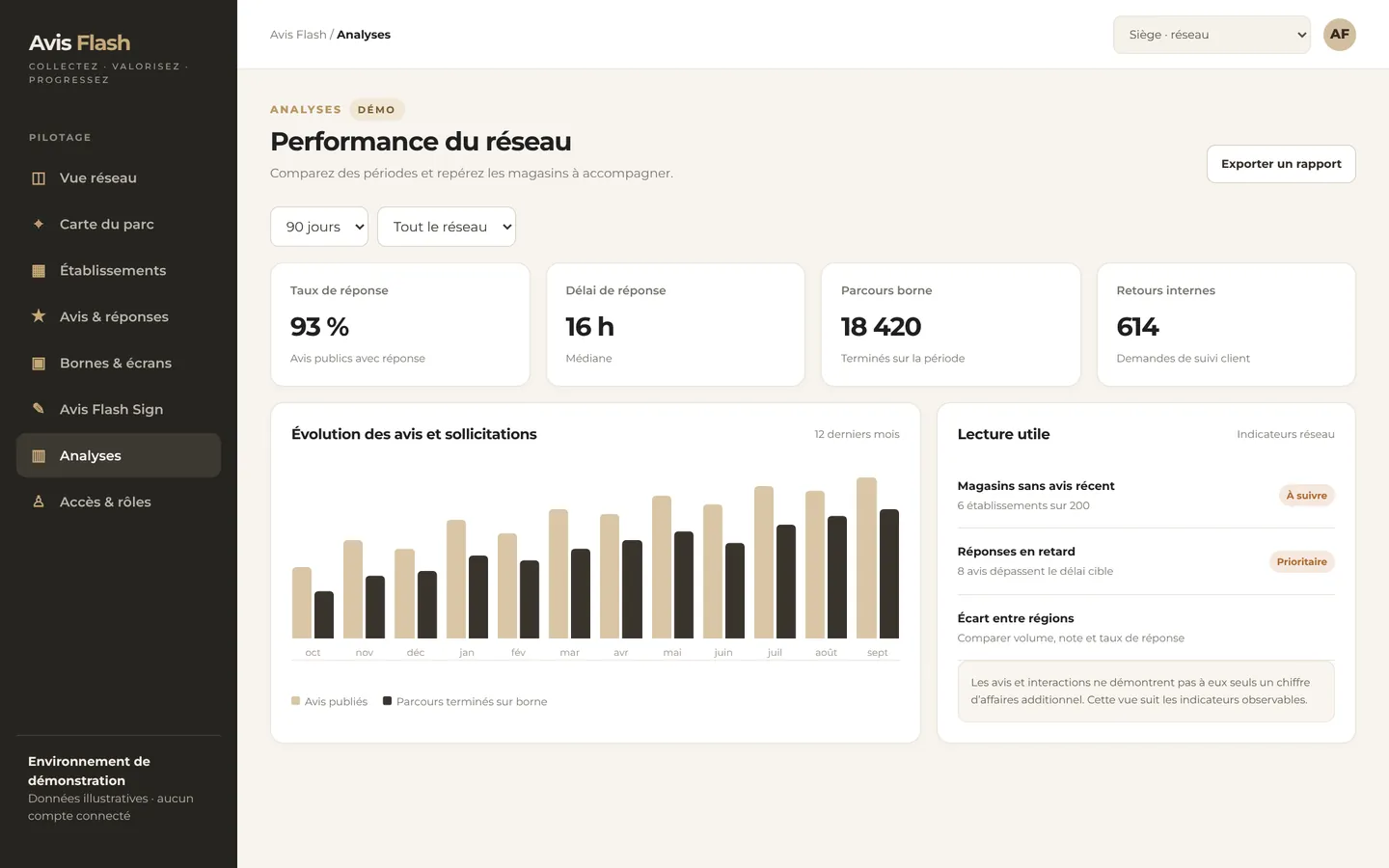Select the Analyses menu item

click(x=119, y=456)
